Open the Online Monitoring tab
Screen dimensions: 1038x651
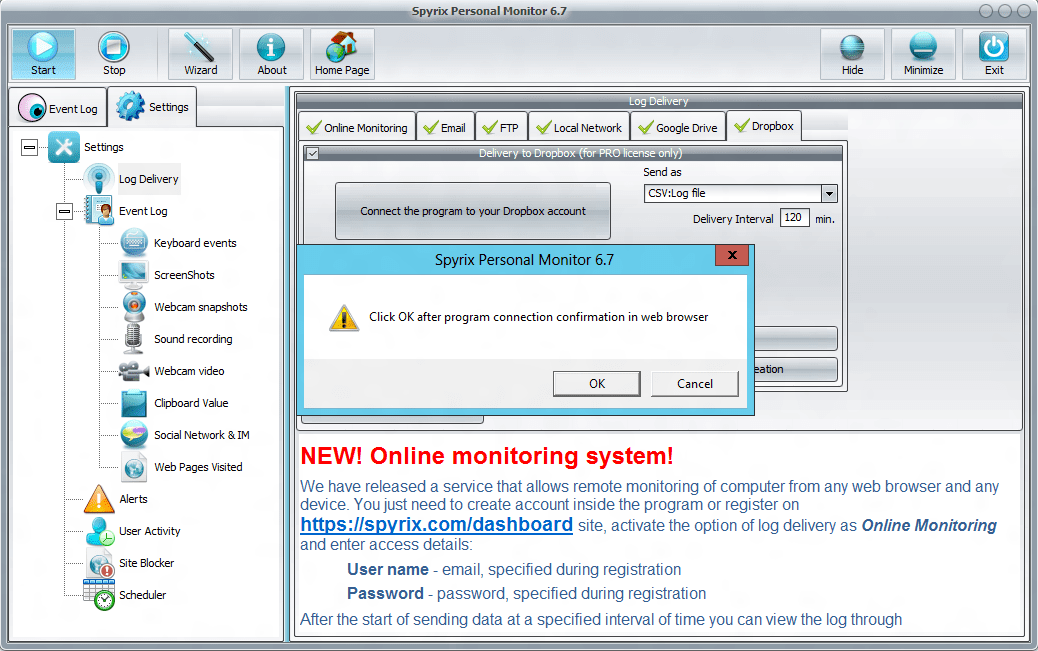(x=357, y=127)
